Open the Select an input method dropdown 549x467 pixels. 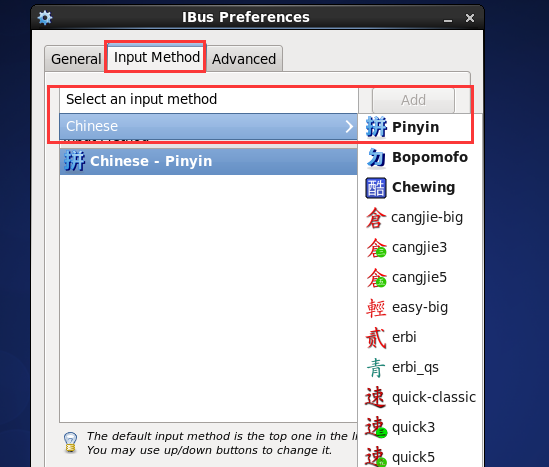209,100
